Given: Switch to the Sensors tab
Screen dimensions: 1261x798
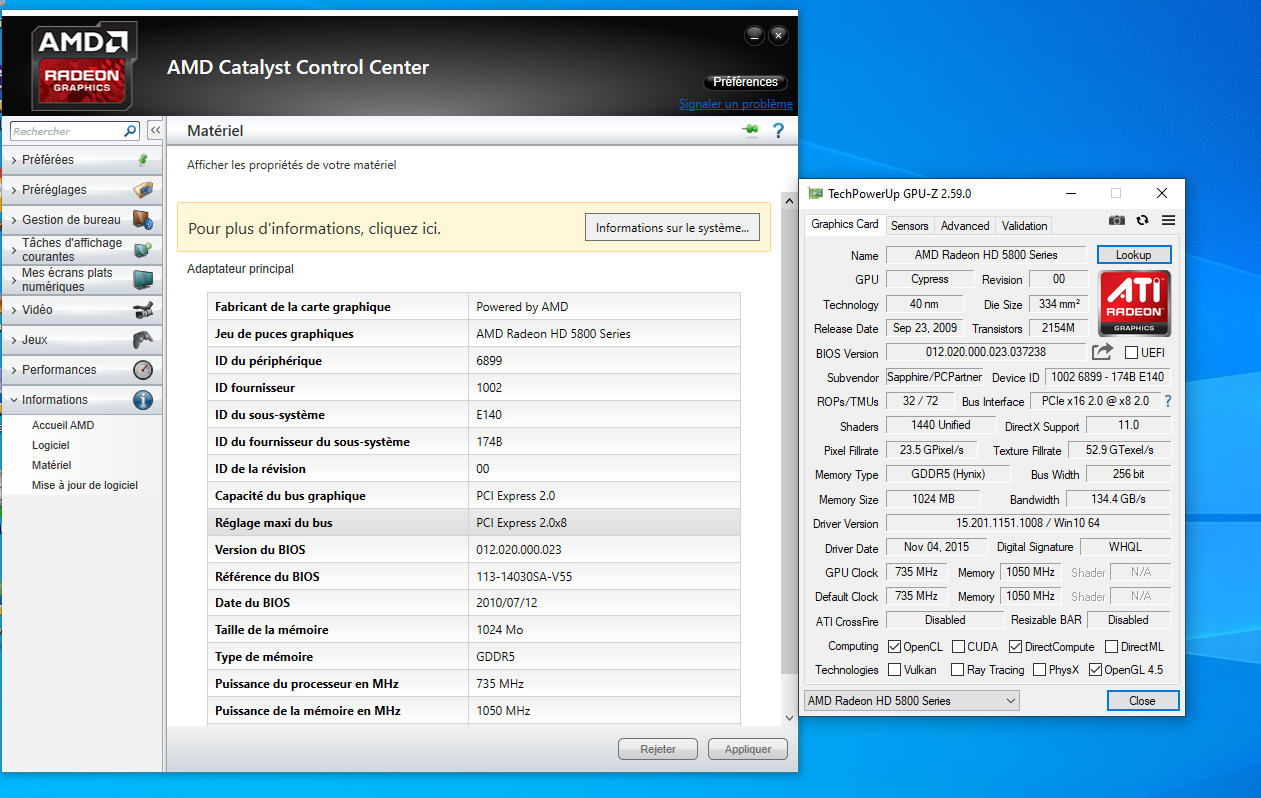Looking at the screenshot, I should 910,226.
